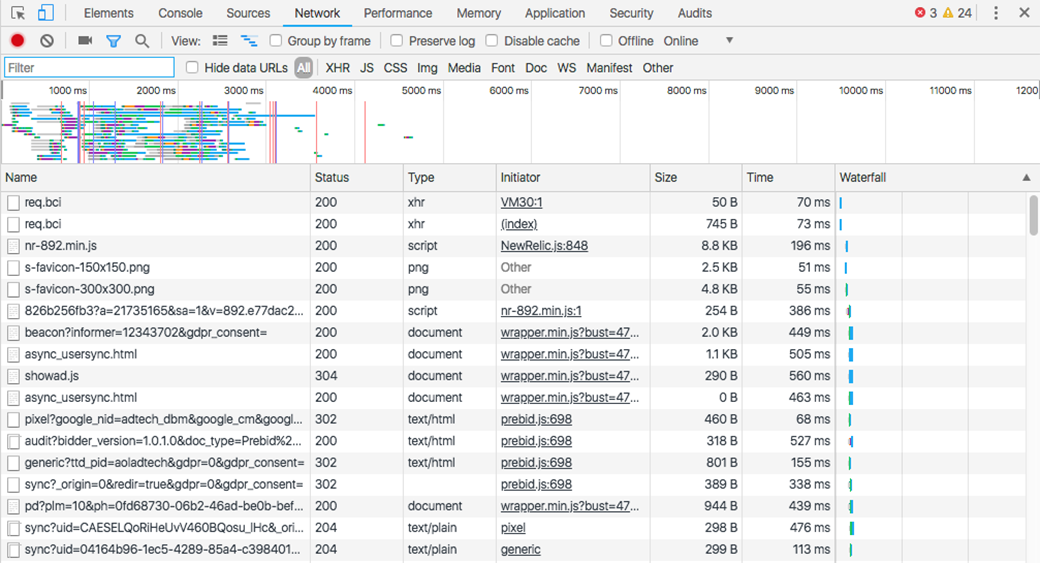Enable the Preserve log checkbox
The width and height of the screenshot is (1040, 563).
click(x=397, y=41)
